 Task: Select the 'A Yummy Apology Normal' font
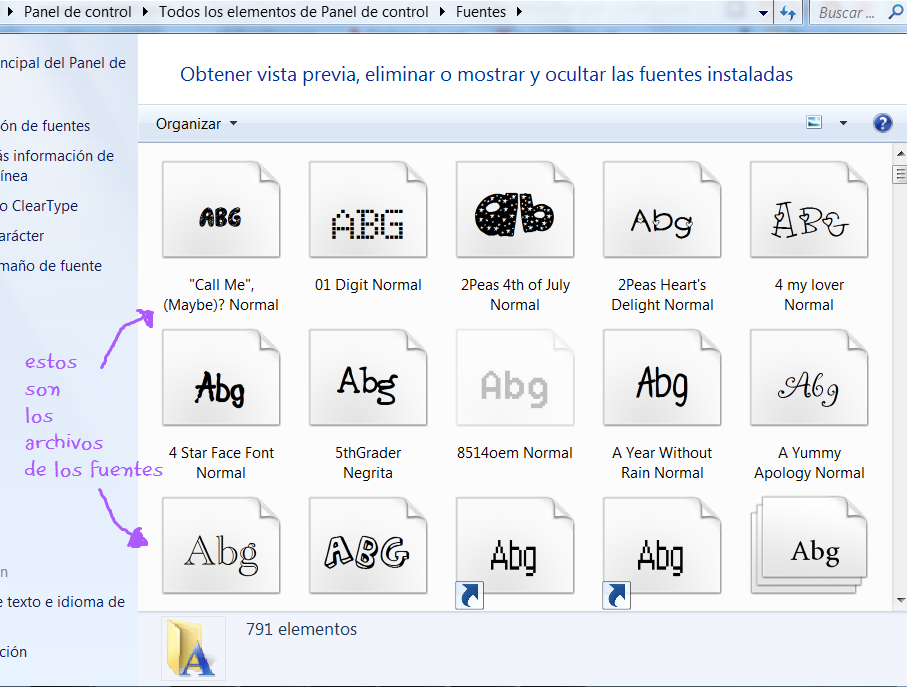[808, 377]
